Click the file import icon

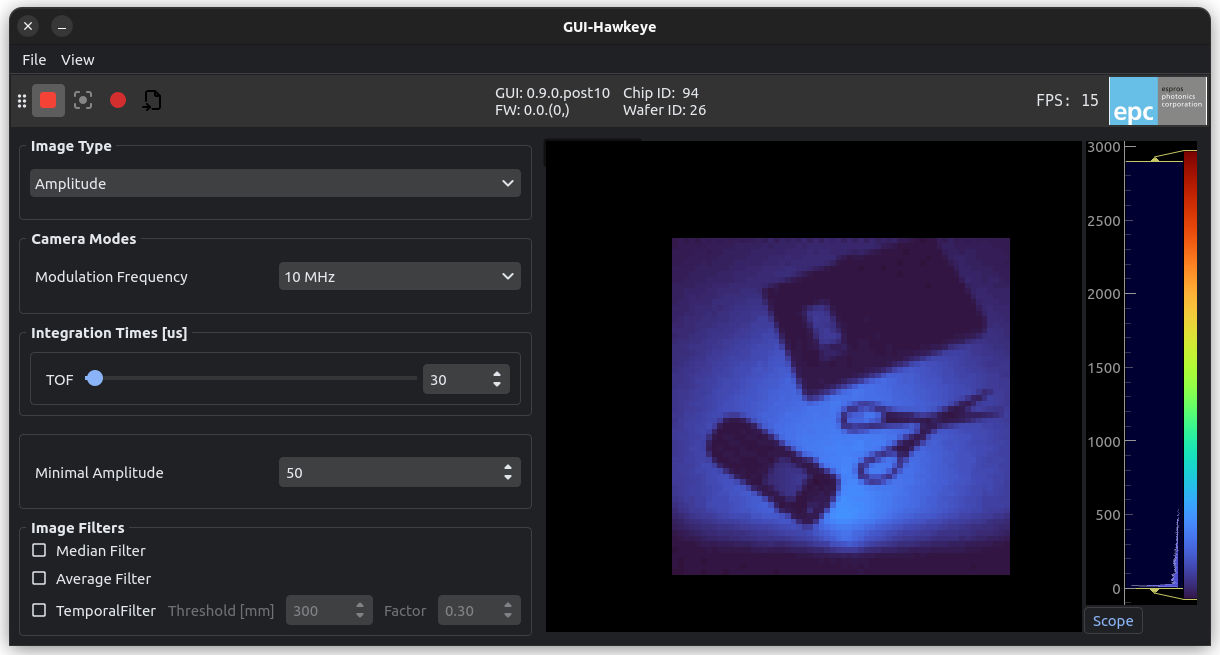(152, 100)
